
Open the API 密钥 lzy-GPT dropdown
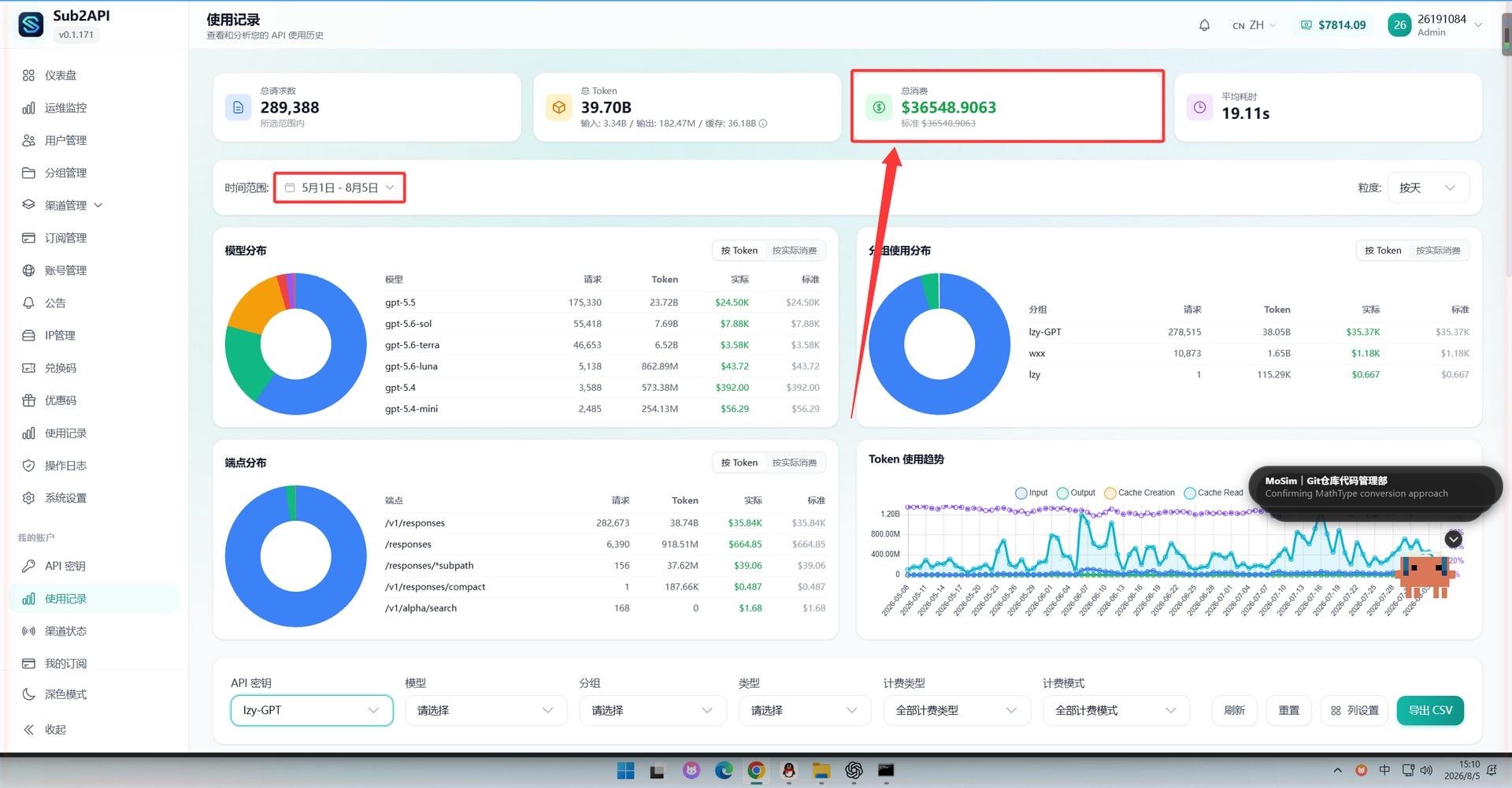pos(312,710)
